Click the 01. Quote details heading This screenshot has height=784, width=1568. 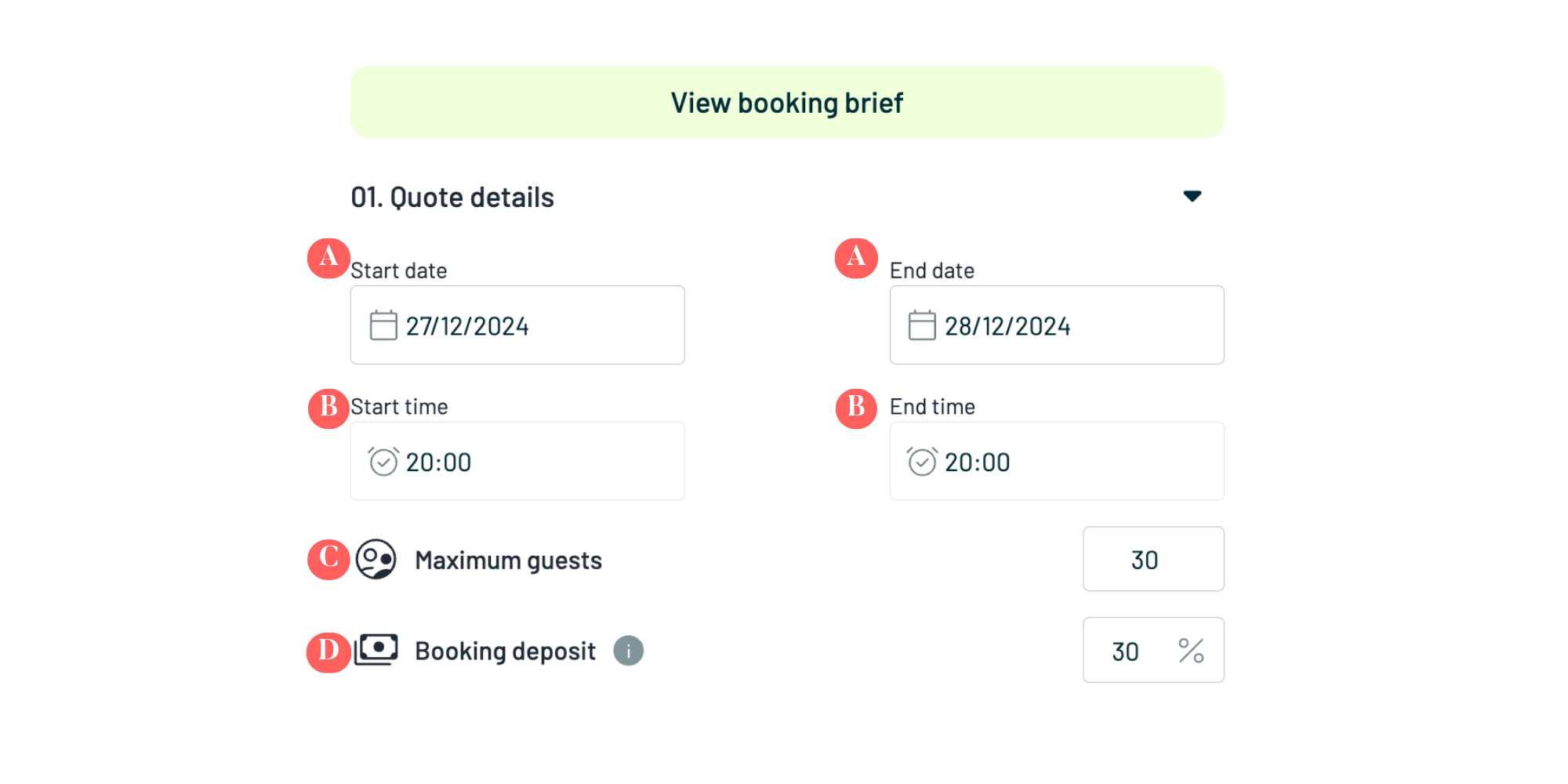[x=452, y=198]
